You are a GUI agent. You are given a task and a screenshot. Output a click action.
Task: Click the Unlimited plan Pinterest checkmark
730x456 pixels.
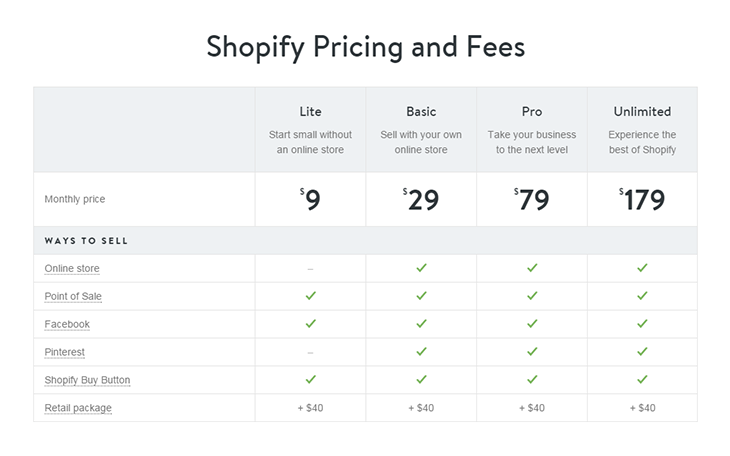642,352
